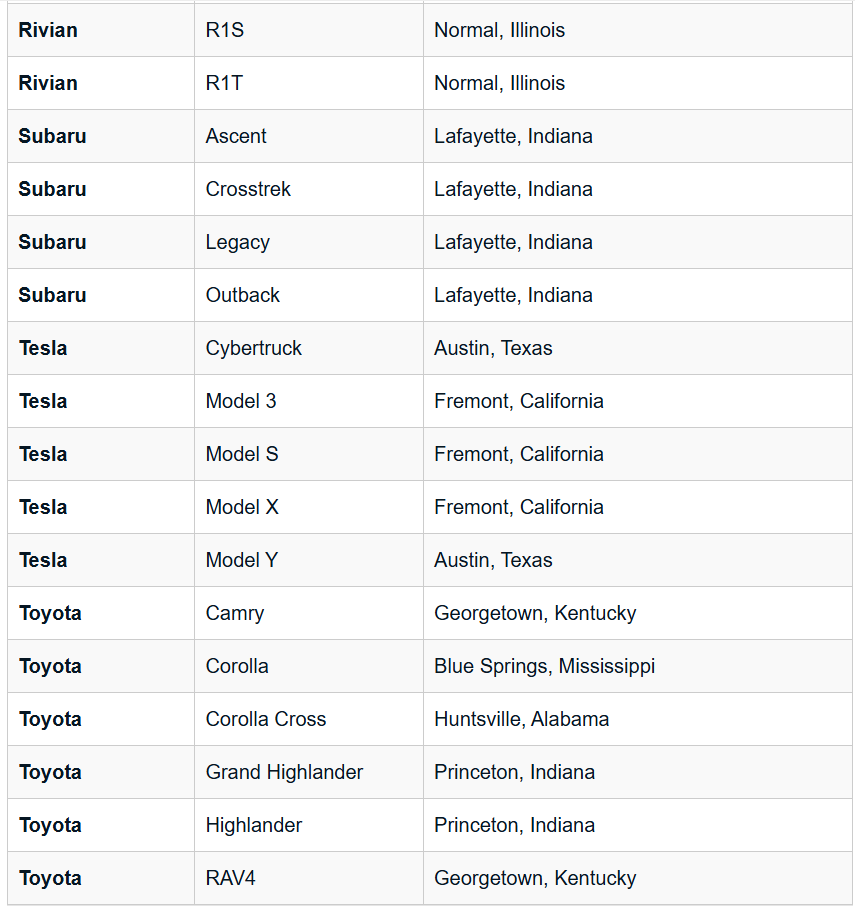This screenshot has height=909, width=855.
Task: Click Princeton, Indiana in the Highlander row
Action: click(514, 825)
